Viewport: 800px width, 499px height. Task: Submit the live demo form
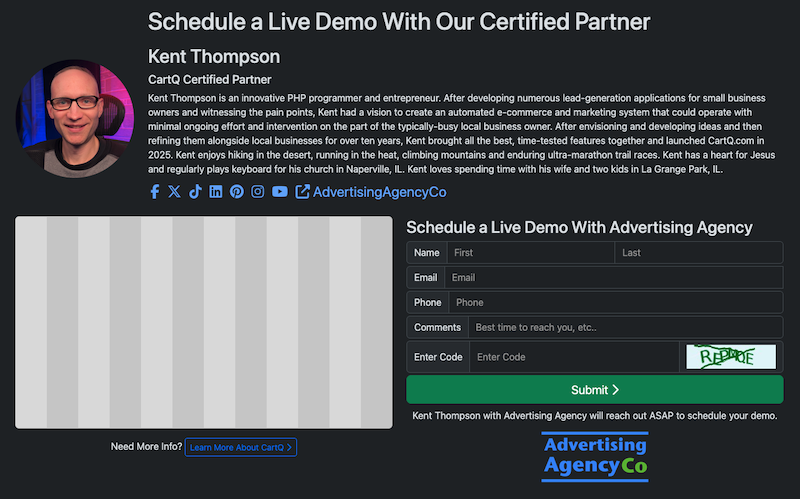595,390
